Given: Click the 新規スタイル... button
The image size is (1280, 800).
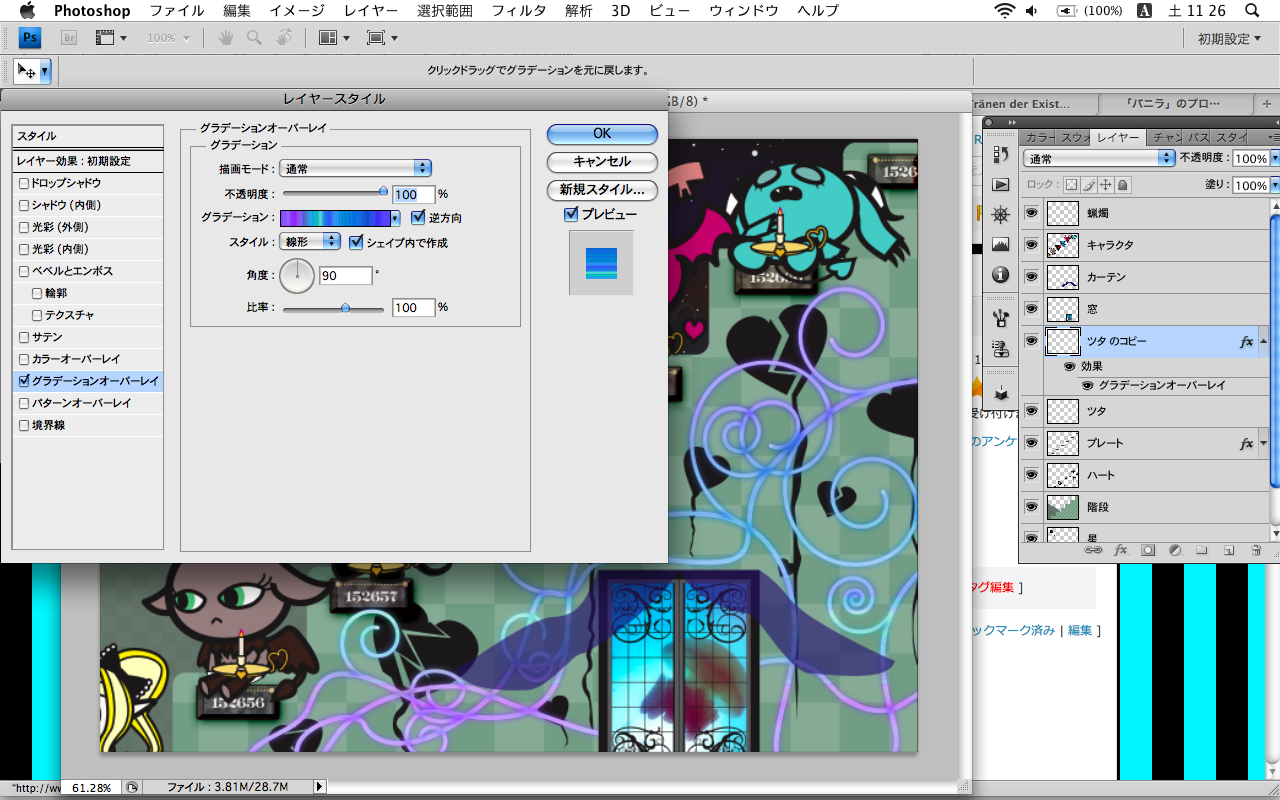Looking at the screenshot, I should tap(602, 189).
